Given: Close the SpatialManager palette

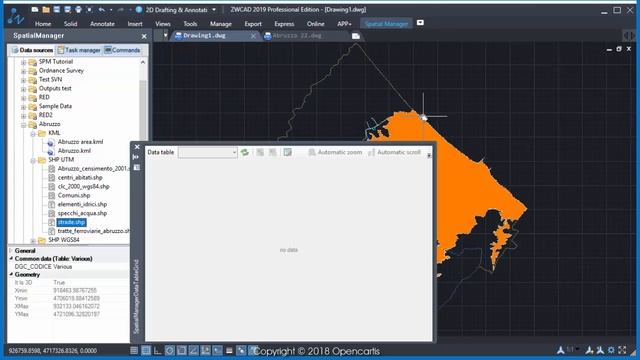Looking at the screenshot, I should click(x=144, y=36).
